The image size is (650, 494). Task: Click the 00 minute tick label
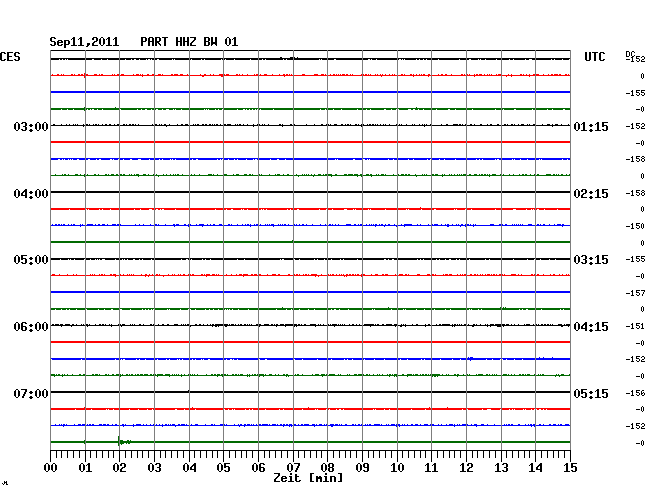point(51,468)
